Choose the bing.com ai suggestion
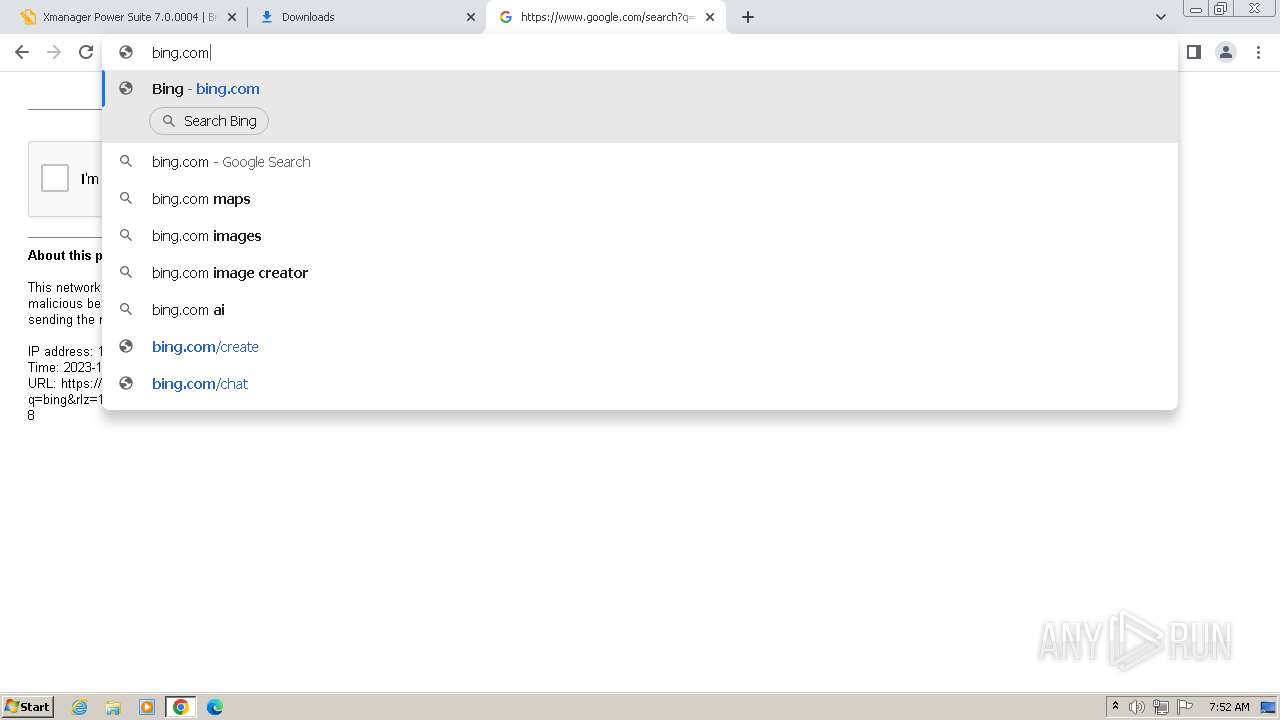1280x720 pixels. coord(640,310)
